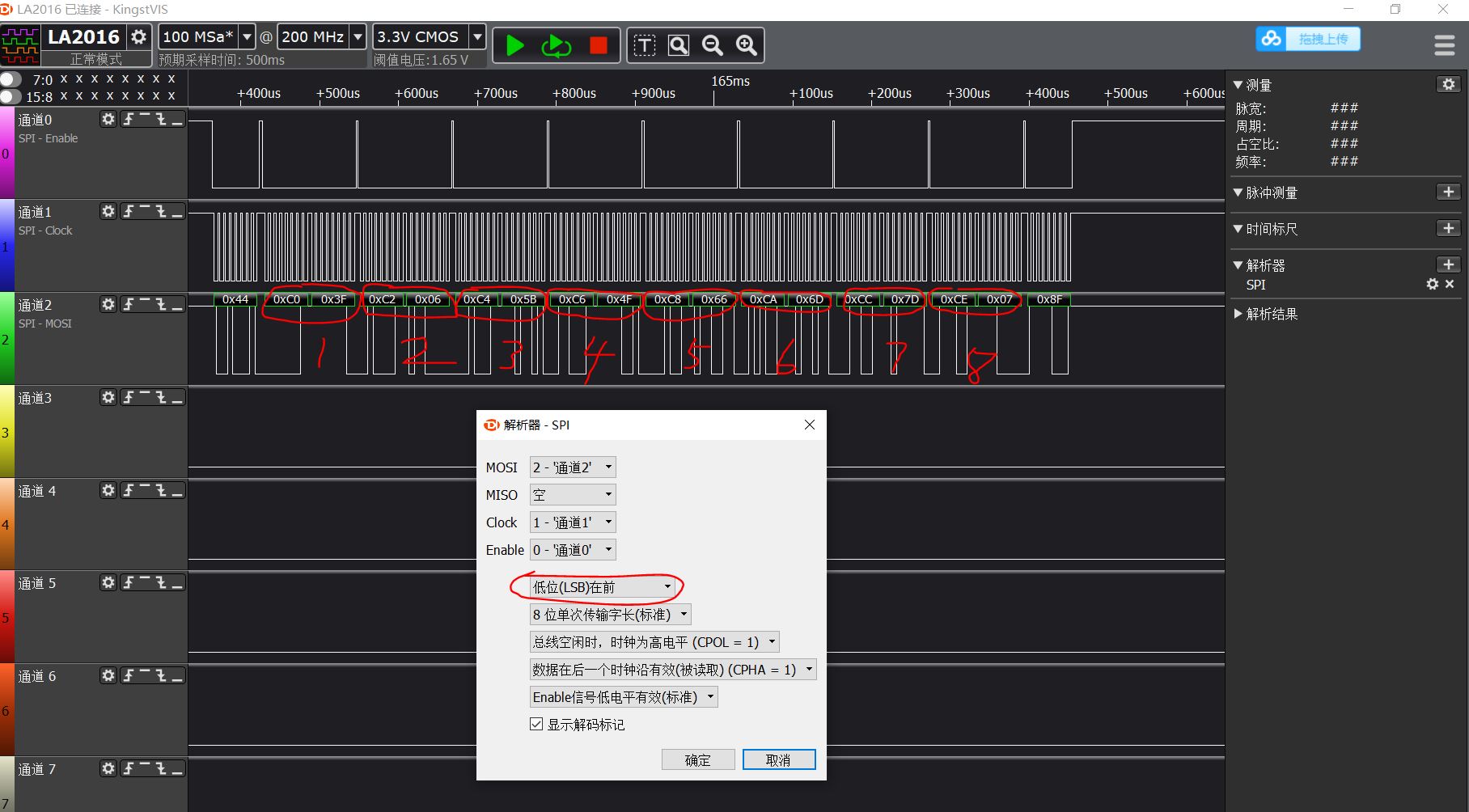
Task: Confirm SPI settings with the 确定 button
Action: [697, 759]
